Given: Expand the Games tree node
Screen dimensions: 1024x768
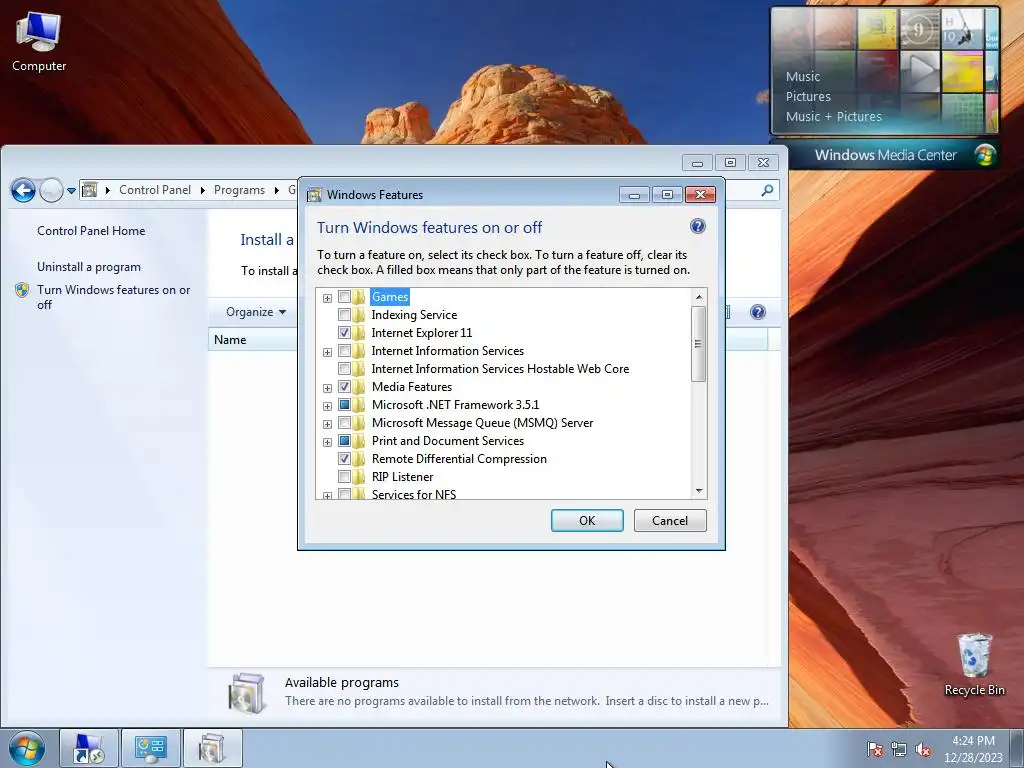Looking at the screenshot, I should [x=327, y=298].
